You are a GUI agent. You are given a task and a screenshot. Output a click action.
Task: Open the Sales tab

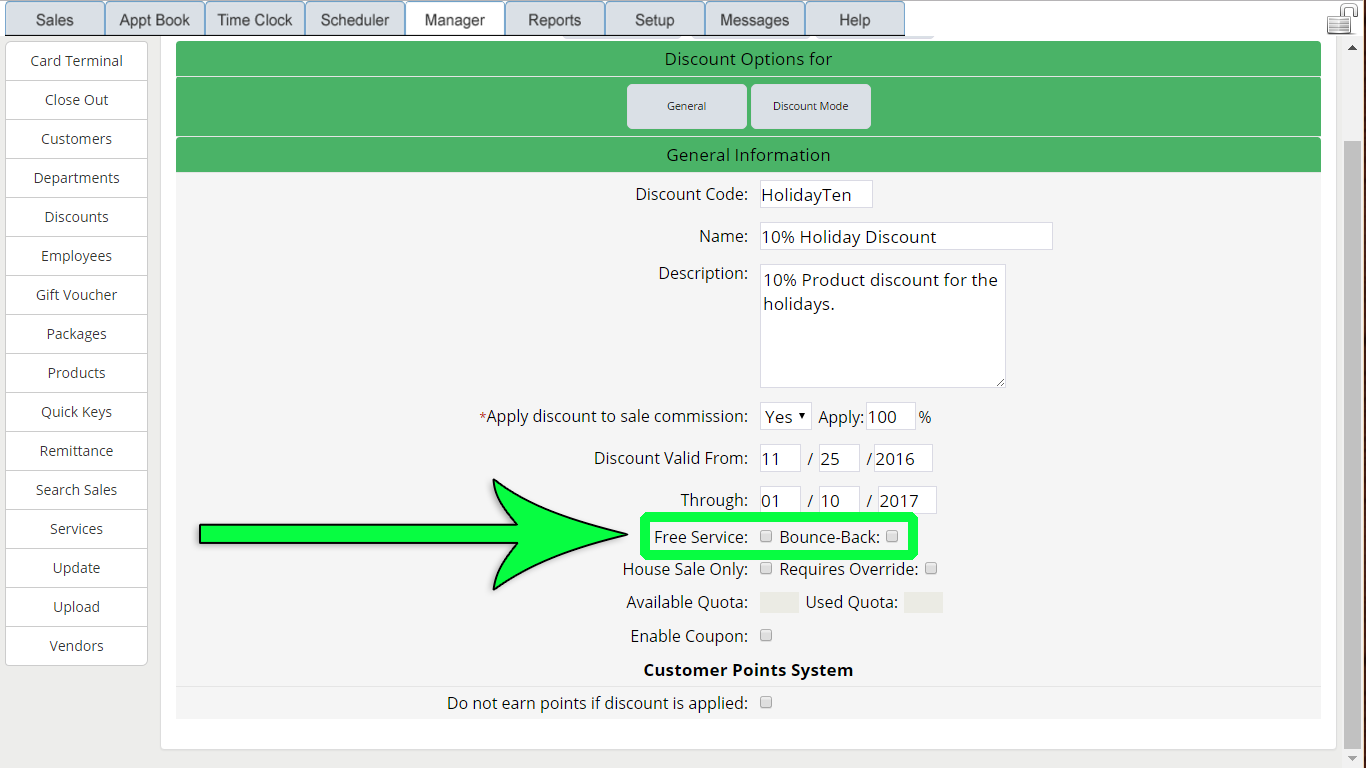[55, 20]
